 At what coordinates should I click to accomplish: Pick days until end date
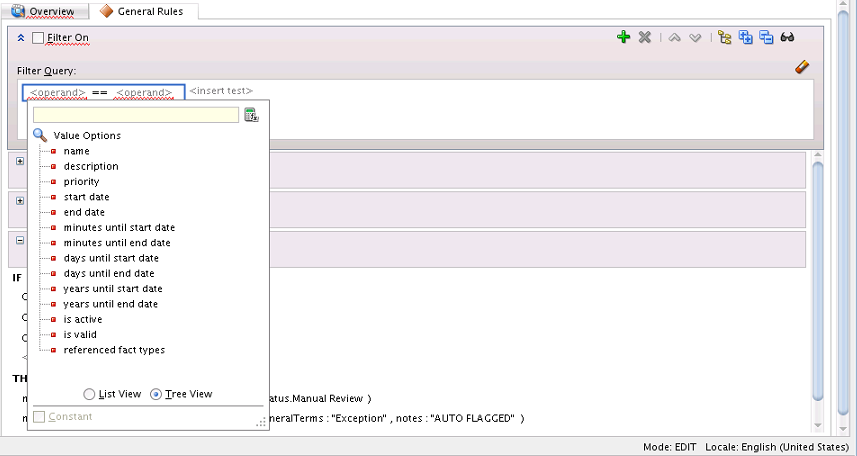109,273
